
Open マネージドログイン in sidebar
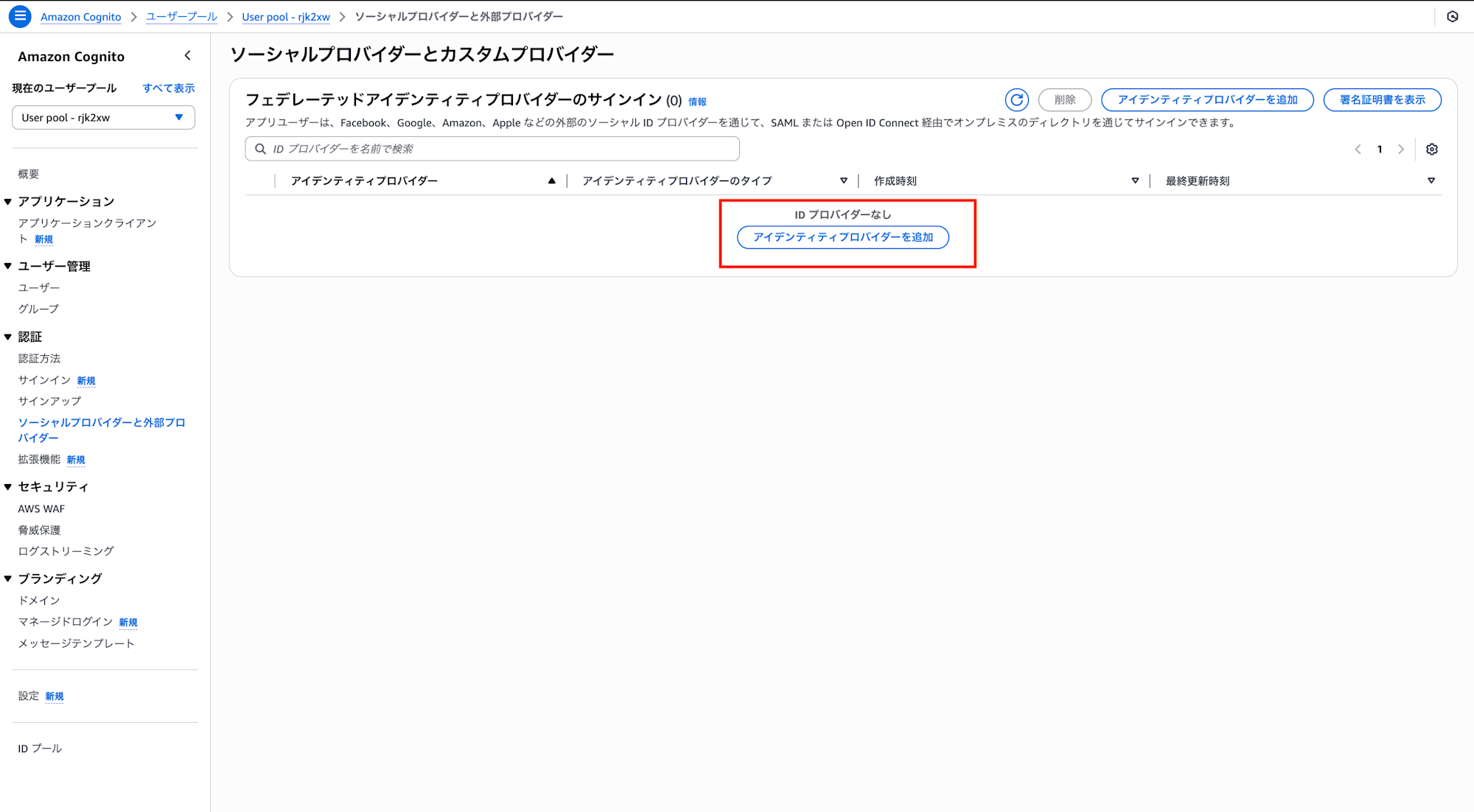65,622
